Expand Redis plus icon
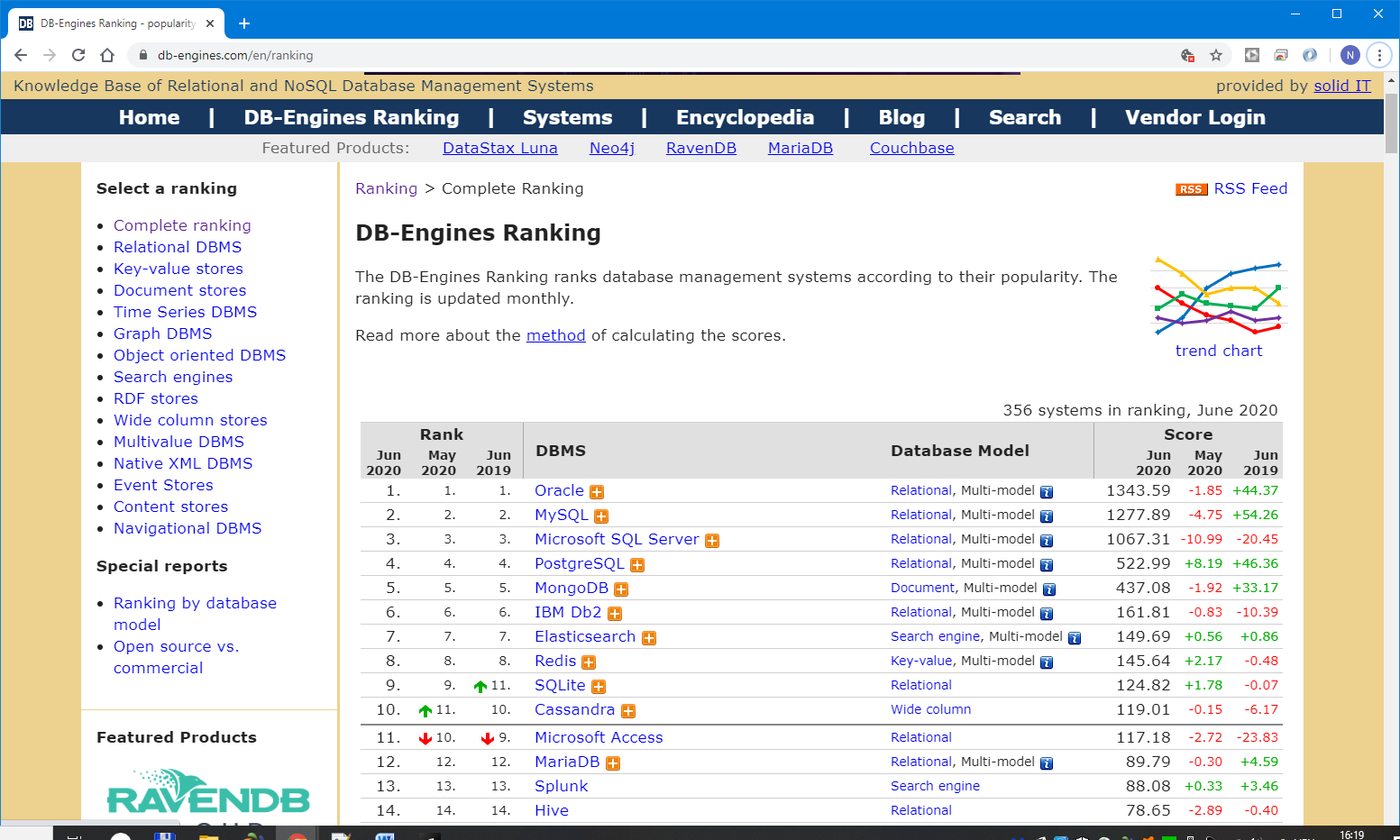1400x840 pixels. pyautogui.click(x=589, y=662)
